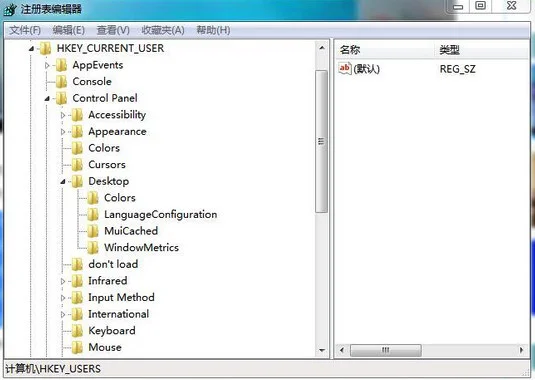The width and height of the screenshot is (535, 380).
Task: Open the 收藏夹(A) menu
Action: pos(163,30)
